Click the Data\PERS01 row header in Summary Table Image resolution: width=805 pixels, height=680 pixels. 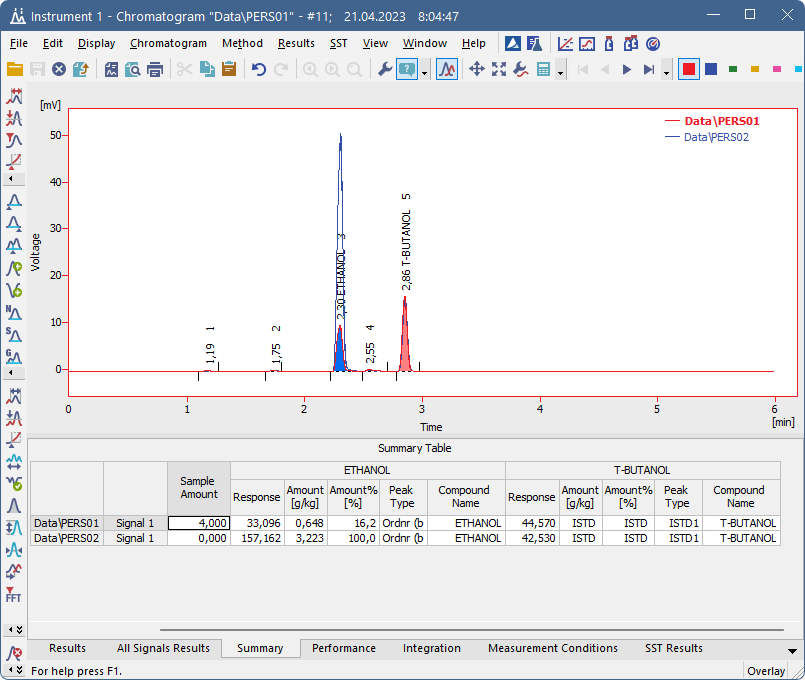pyautogui.click(x=67, y=523)
